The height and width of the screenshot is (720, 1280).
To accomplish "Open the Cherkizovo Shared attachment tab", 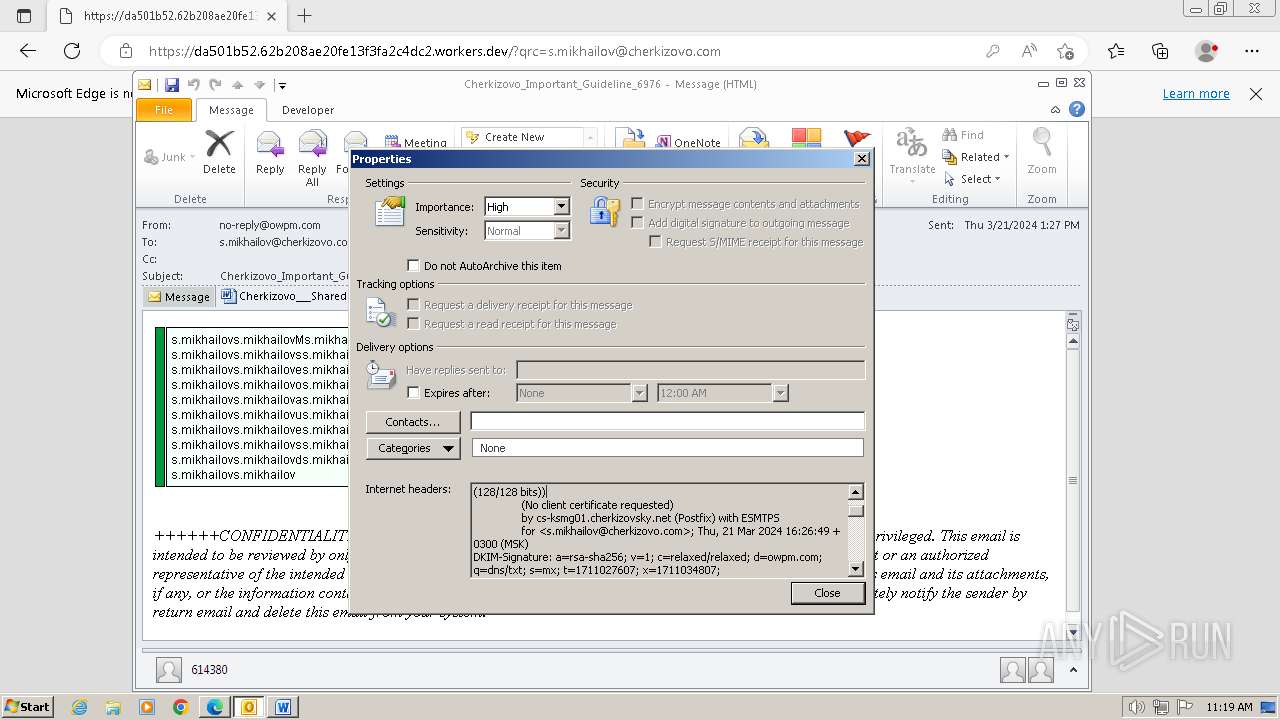I will [x=284, y=296].
